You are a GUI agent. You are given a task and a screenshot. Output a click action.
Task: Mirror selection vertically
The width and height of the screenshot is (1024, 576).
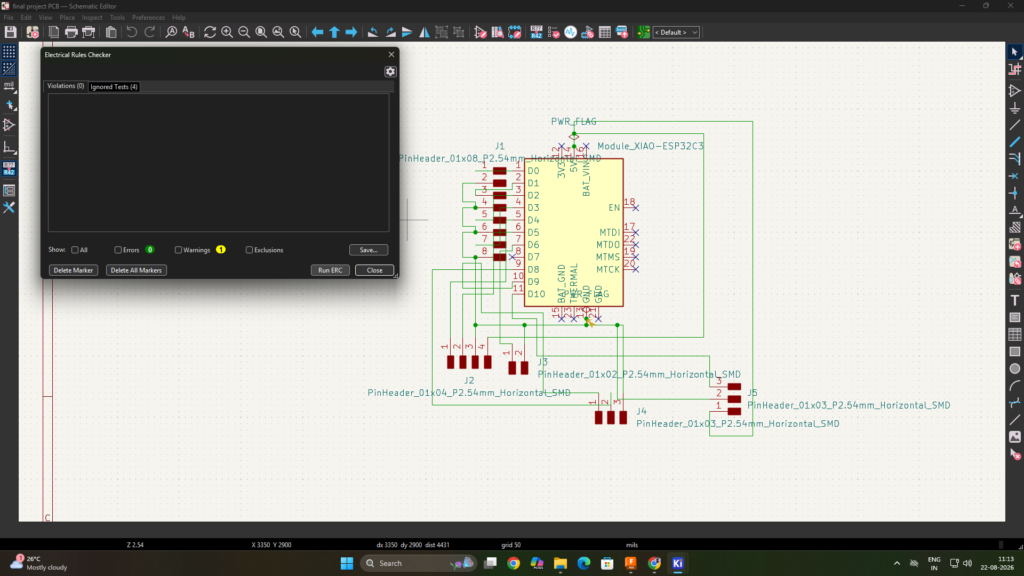tap(408, 32)
